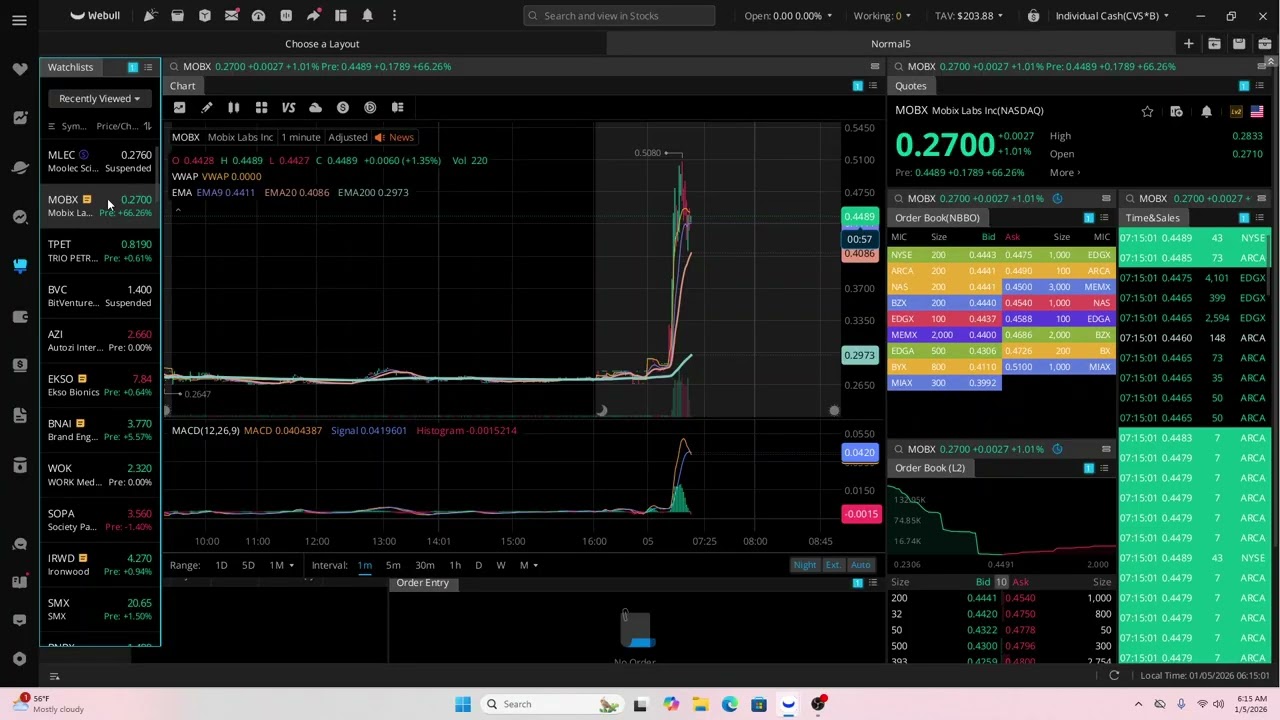Viewport: 1280px width, 720px height.
Task: Click the VS compare symbols icon
Action: point(288,107)
